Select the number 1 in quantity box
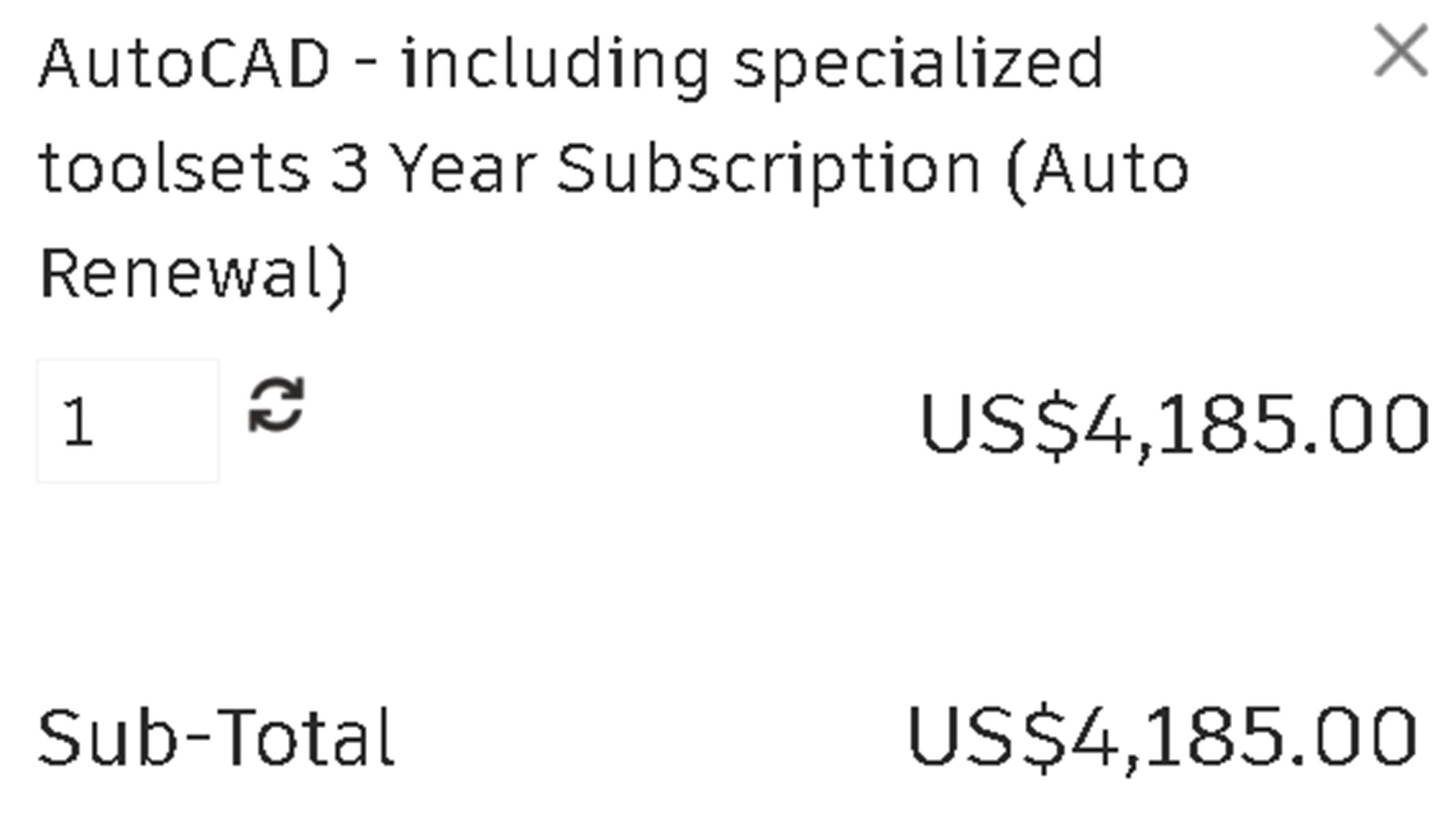The width and height of the screenshot is (1456, 814). tap(79, 422)
